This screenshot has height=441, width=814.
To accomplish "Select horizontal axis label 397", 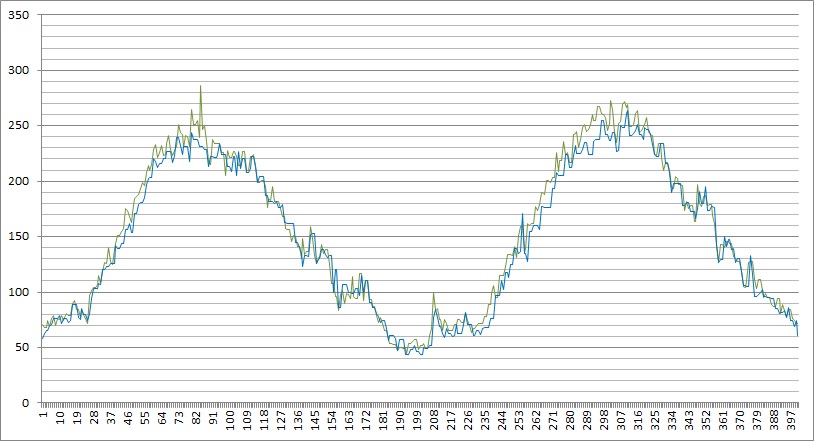I will (791, 421).
